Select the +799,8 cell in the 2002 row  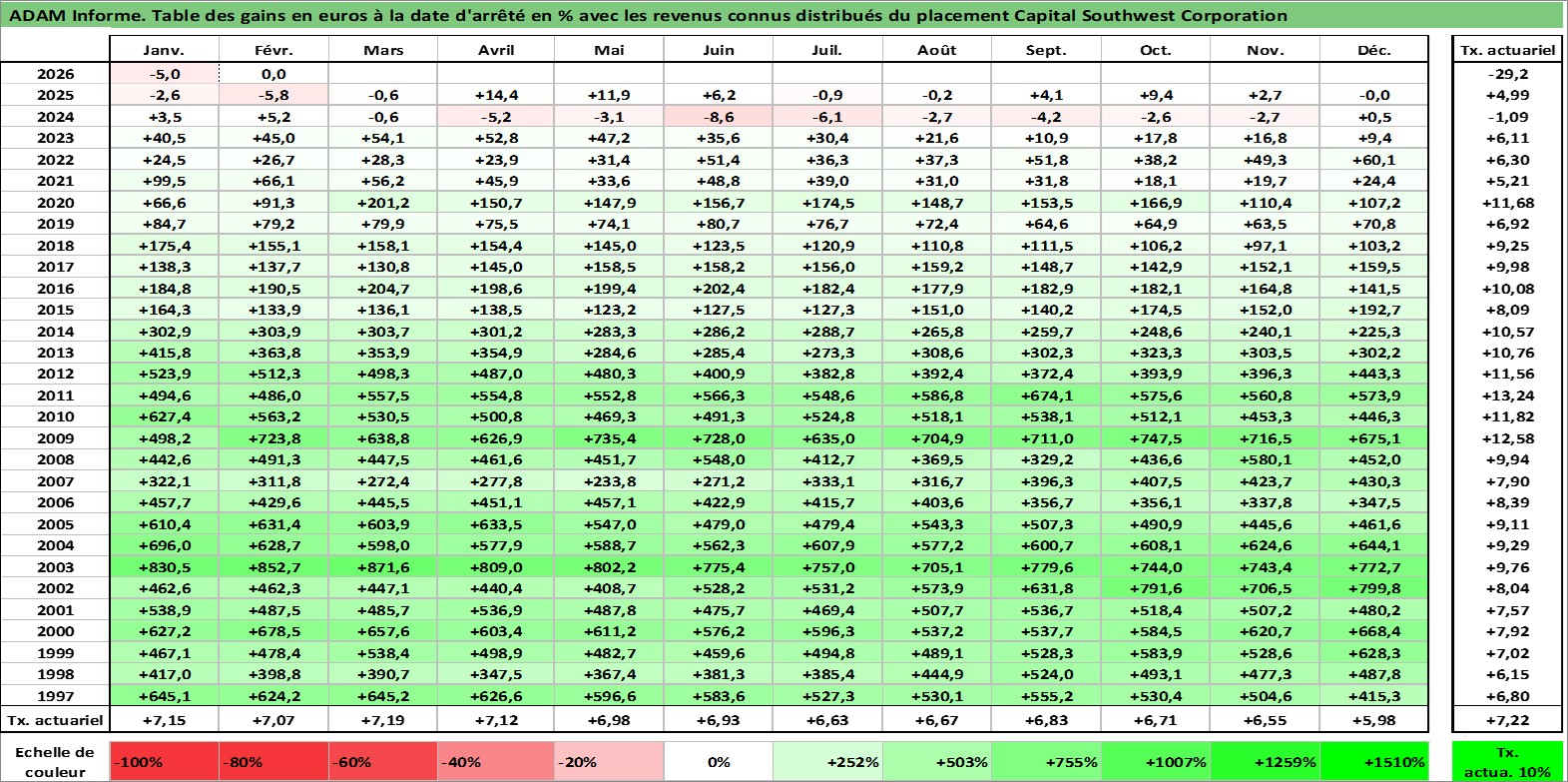click(x=1374, y=588)
